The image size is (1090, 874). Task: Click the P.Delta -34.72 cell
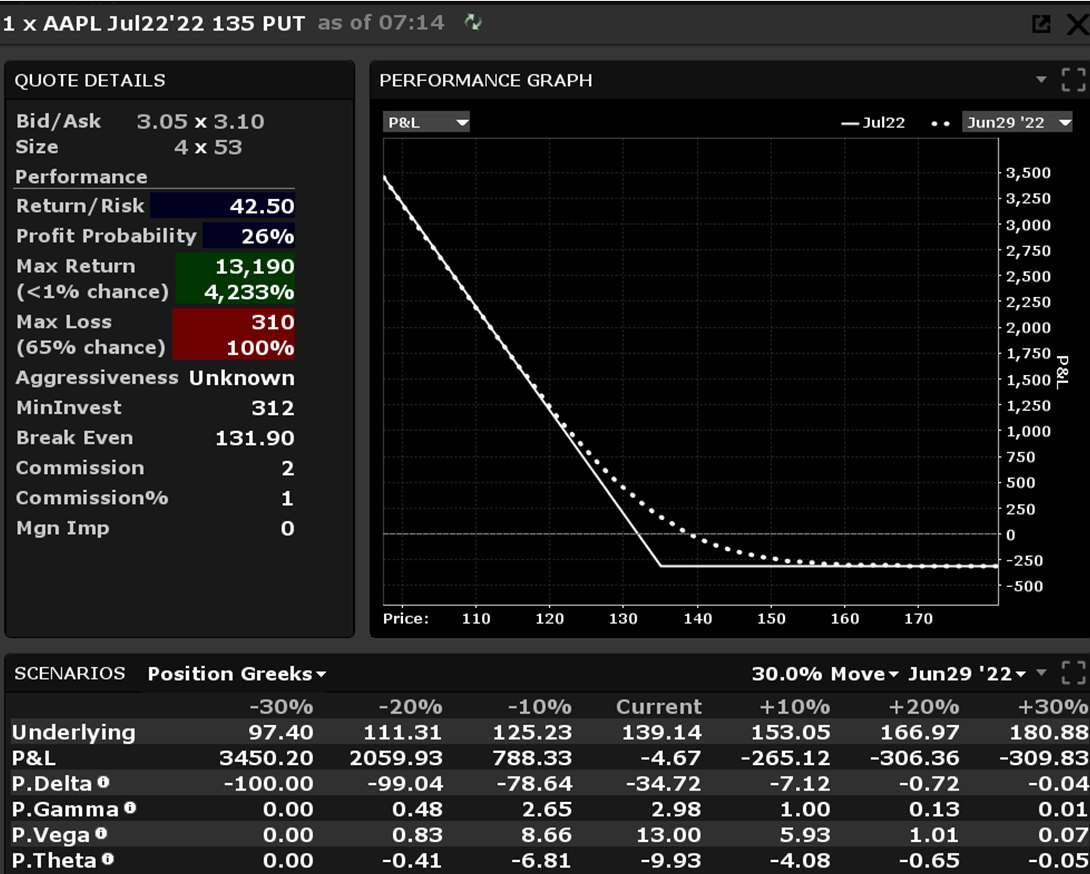tap(663, 784)
